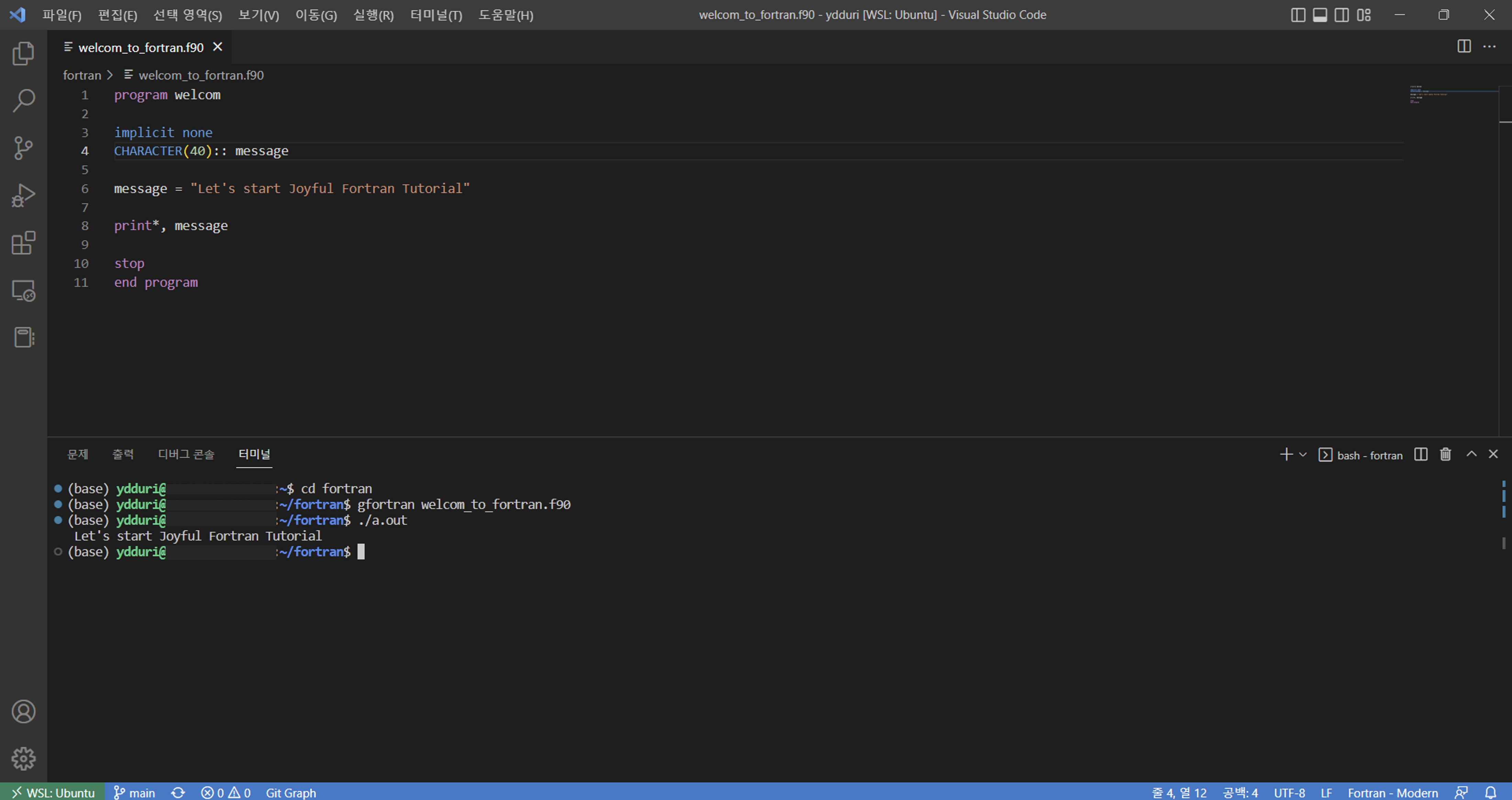1512x800 pixels.
Task: Open new terminal profile dropdown arrow
Action: coord(1303,454)
